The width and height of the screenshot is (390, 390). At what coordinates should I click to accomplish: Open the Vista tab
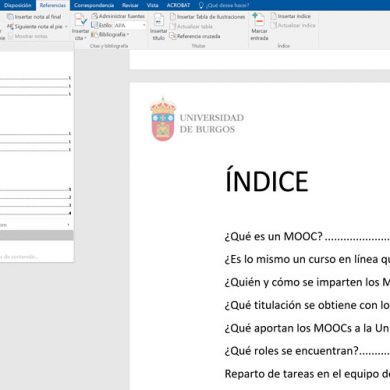[152, 5]
